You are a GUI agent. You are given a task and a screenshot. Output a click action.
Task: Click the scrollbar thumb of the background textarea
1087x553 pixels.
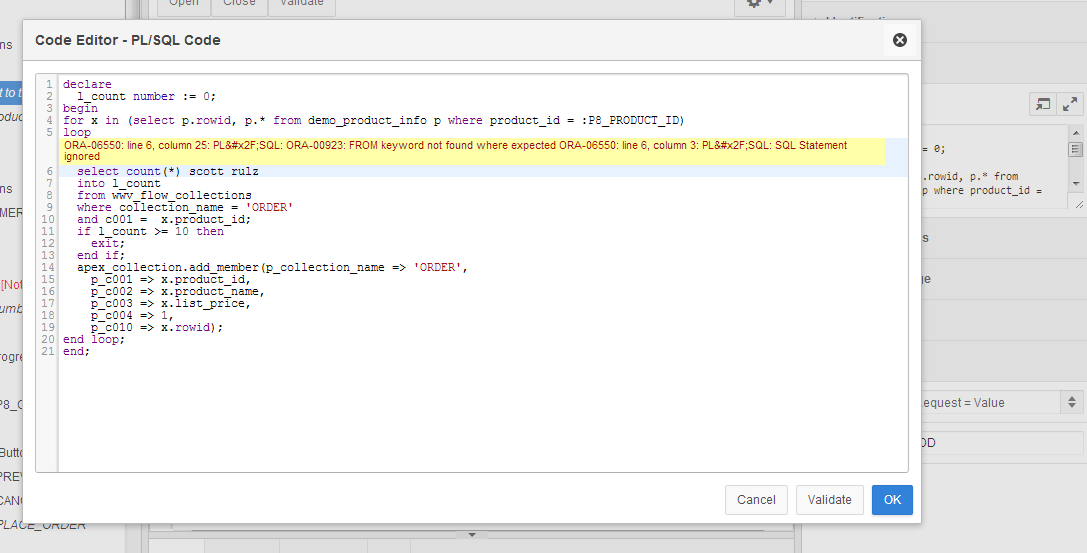1076,150
